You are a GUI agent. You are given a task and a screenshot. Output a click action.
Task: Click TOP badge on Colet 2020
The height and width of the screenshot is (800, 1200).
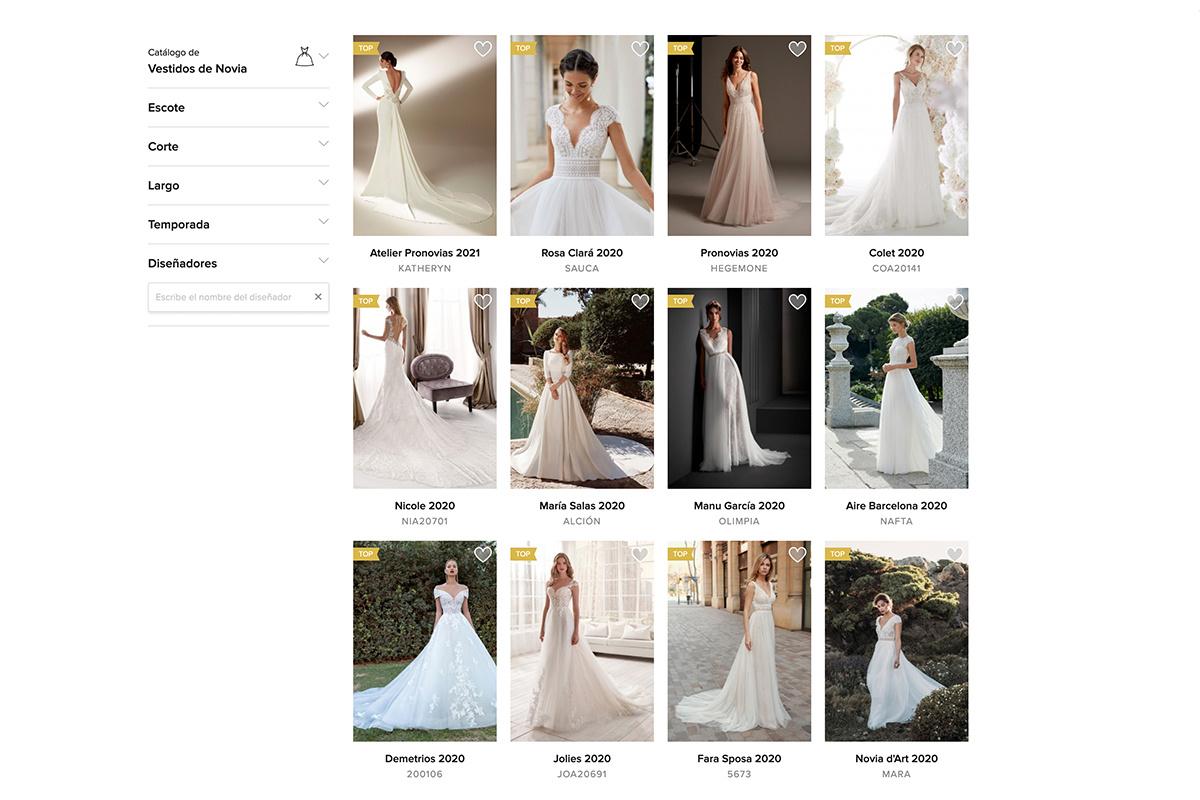pos(837,48)
